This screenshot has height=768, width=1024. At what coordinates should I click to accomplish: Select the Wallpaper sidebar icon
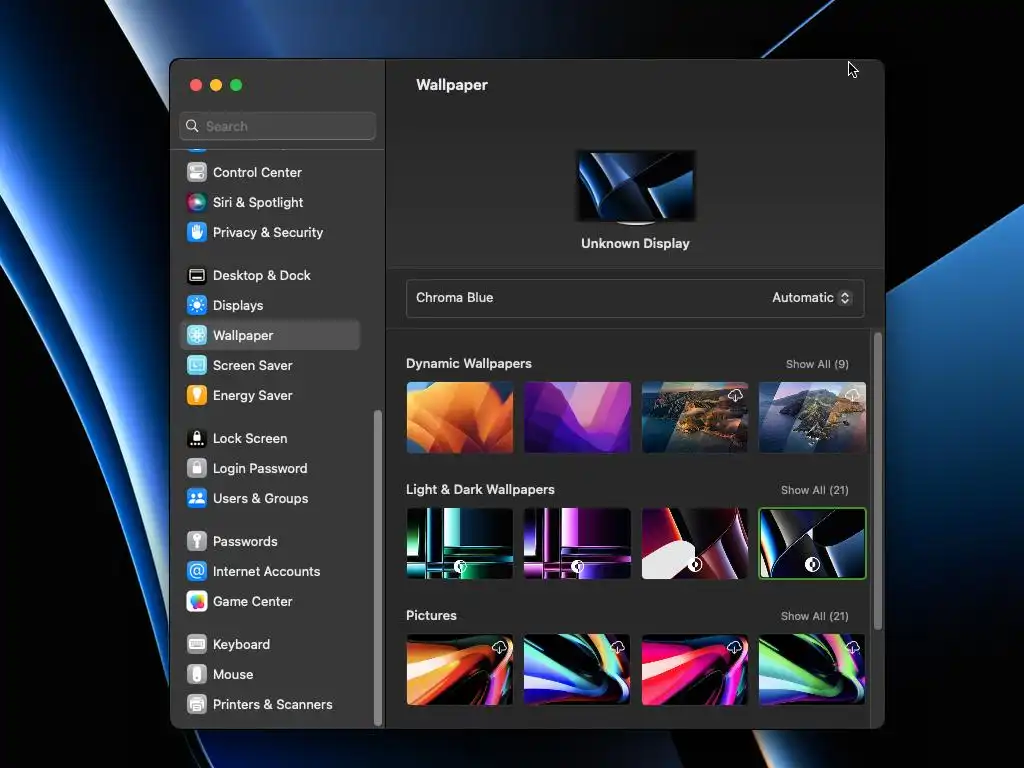[197, 336]
